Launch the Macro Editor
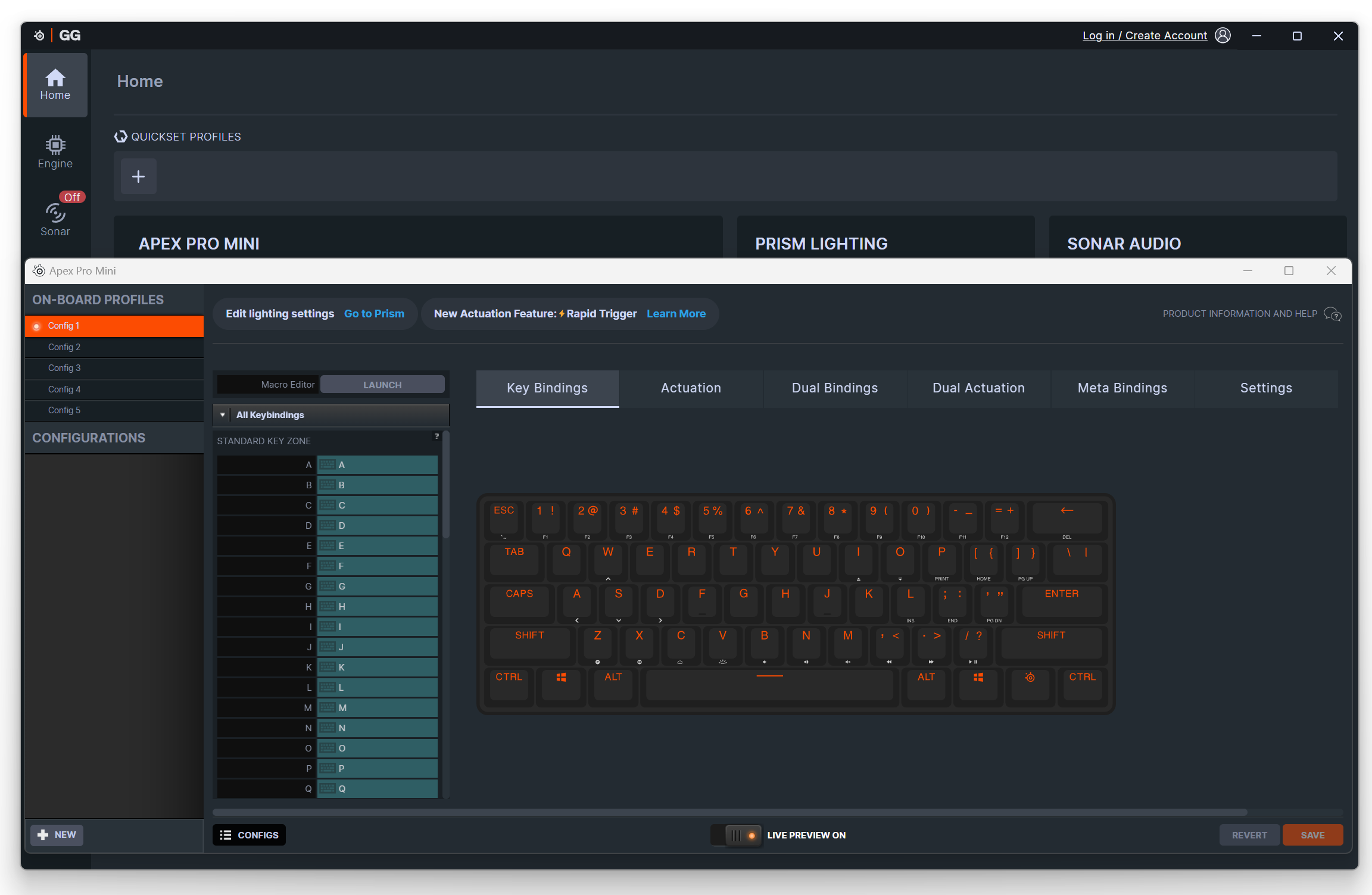 pos(382,385)
